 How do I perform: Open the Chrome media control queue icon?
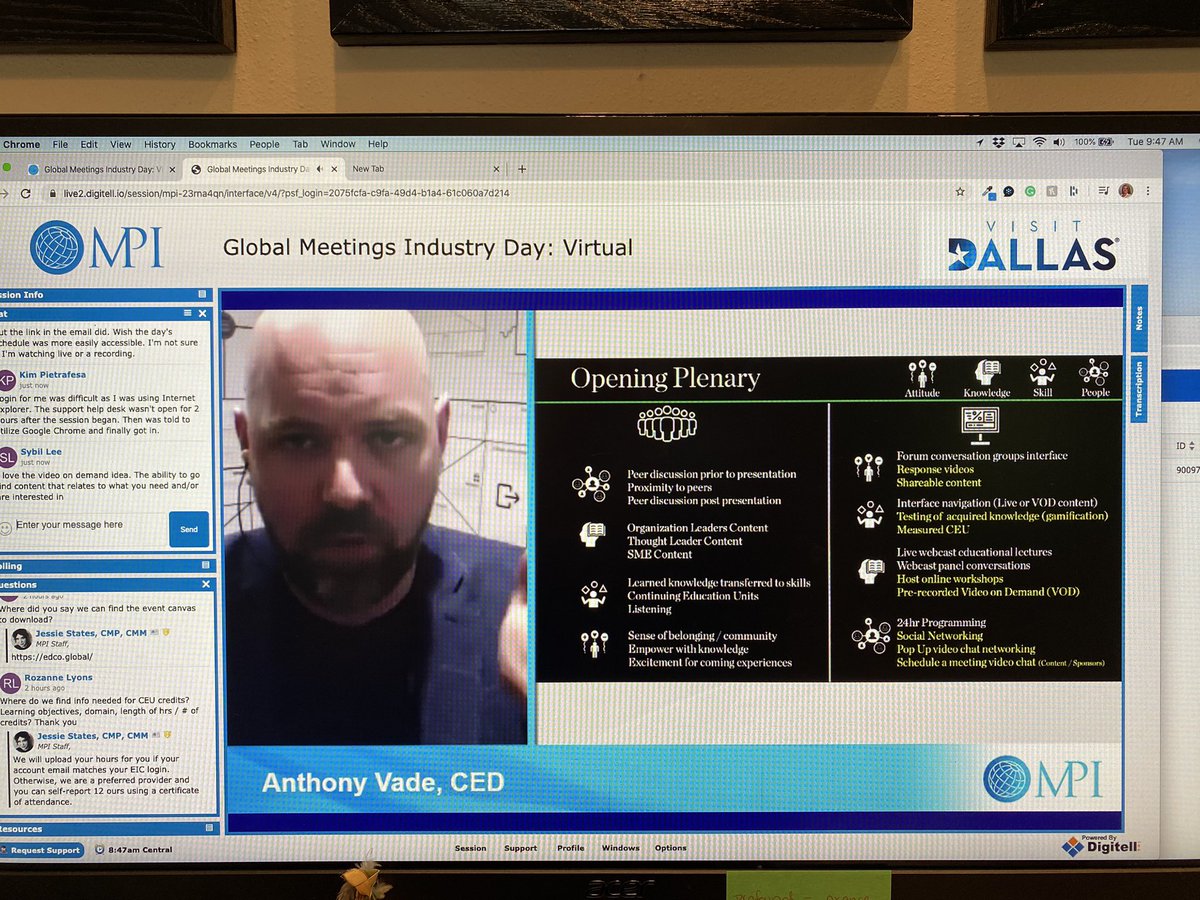point(1103,191)
